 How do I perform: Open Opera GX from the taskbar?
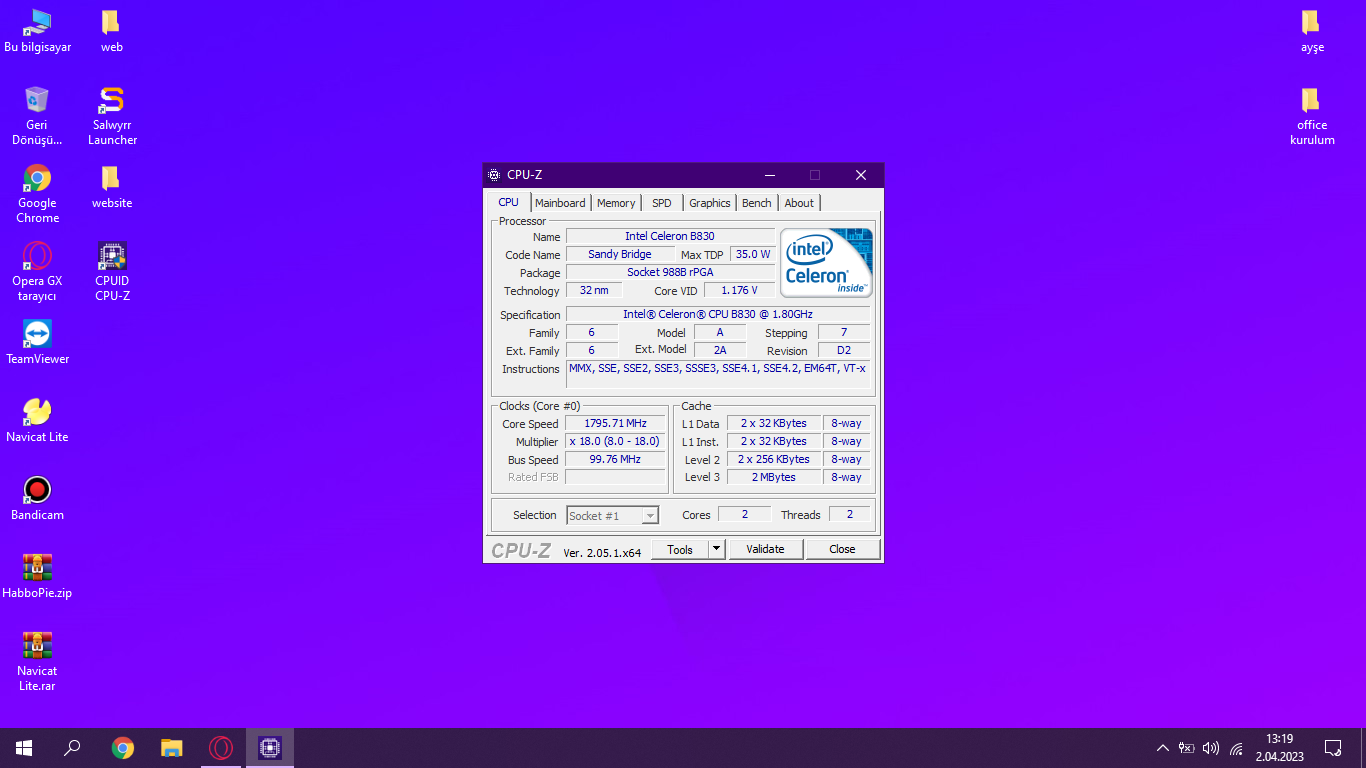[x=221, y=748]
